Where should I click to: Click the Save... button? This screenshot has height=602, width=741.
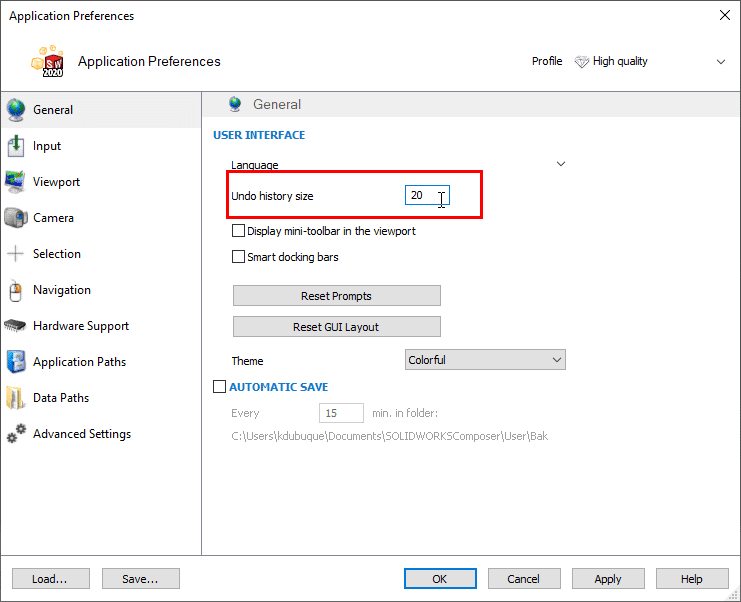pos(140,579)
